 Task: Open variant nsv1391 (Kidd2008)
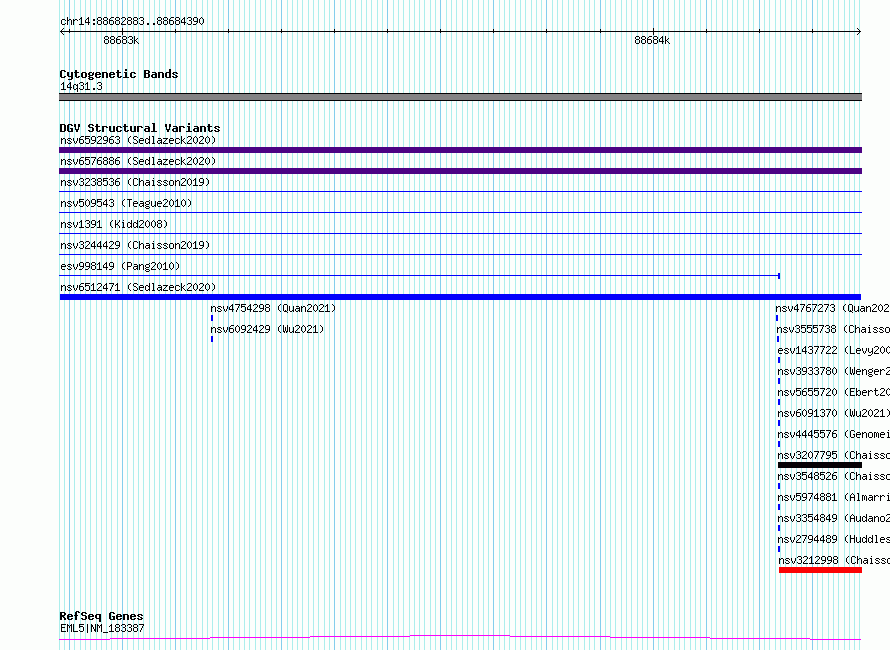pyautogui.click(x=114, y=224)
